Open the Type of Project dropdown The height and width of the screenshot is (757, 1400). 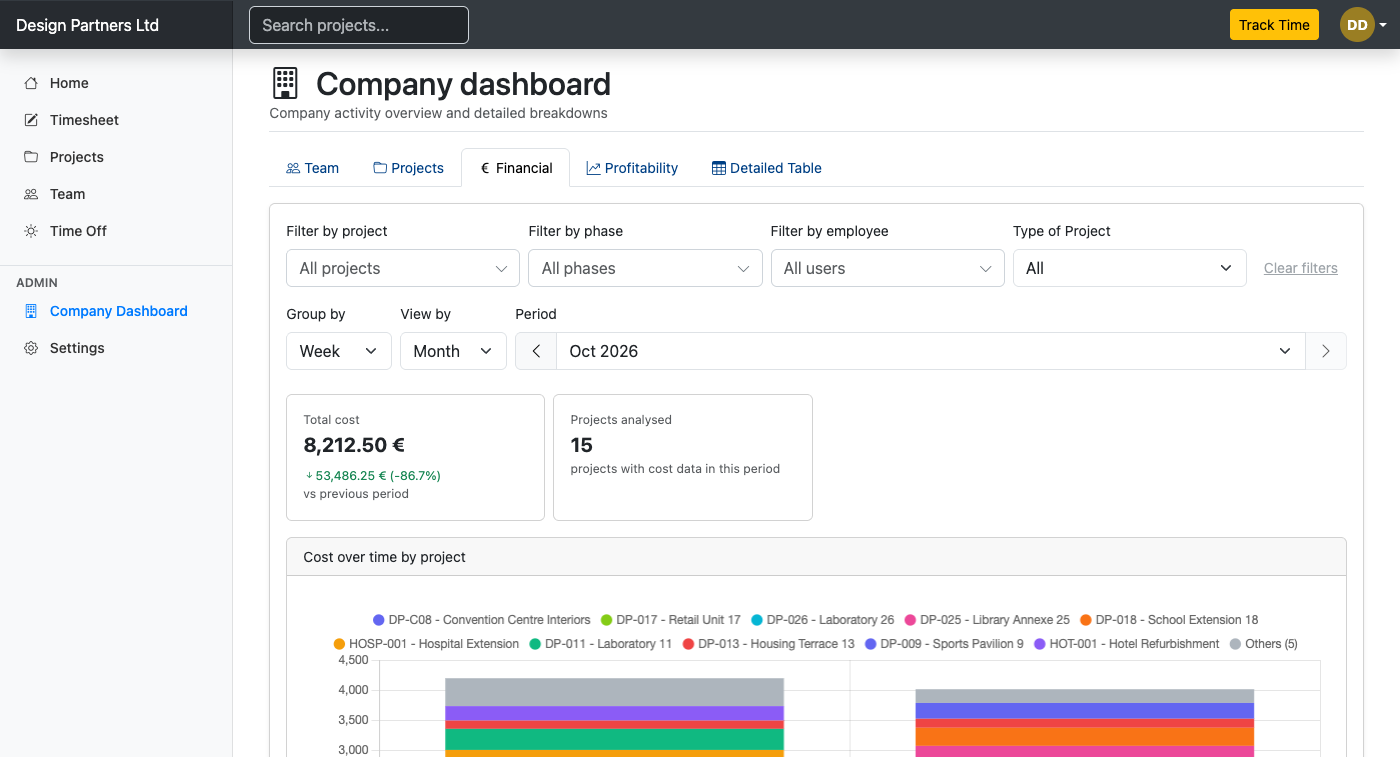pos(1129,268)
